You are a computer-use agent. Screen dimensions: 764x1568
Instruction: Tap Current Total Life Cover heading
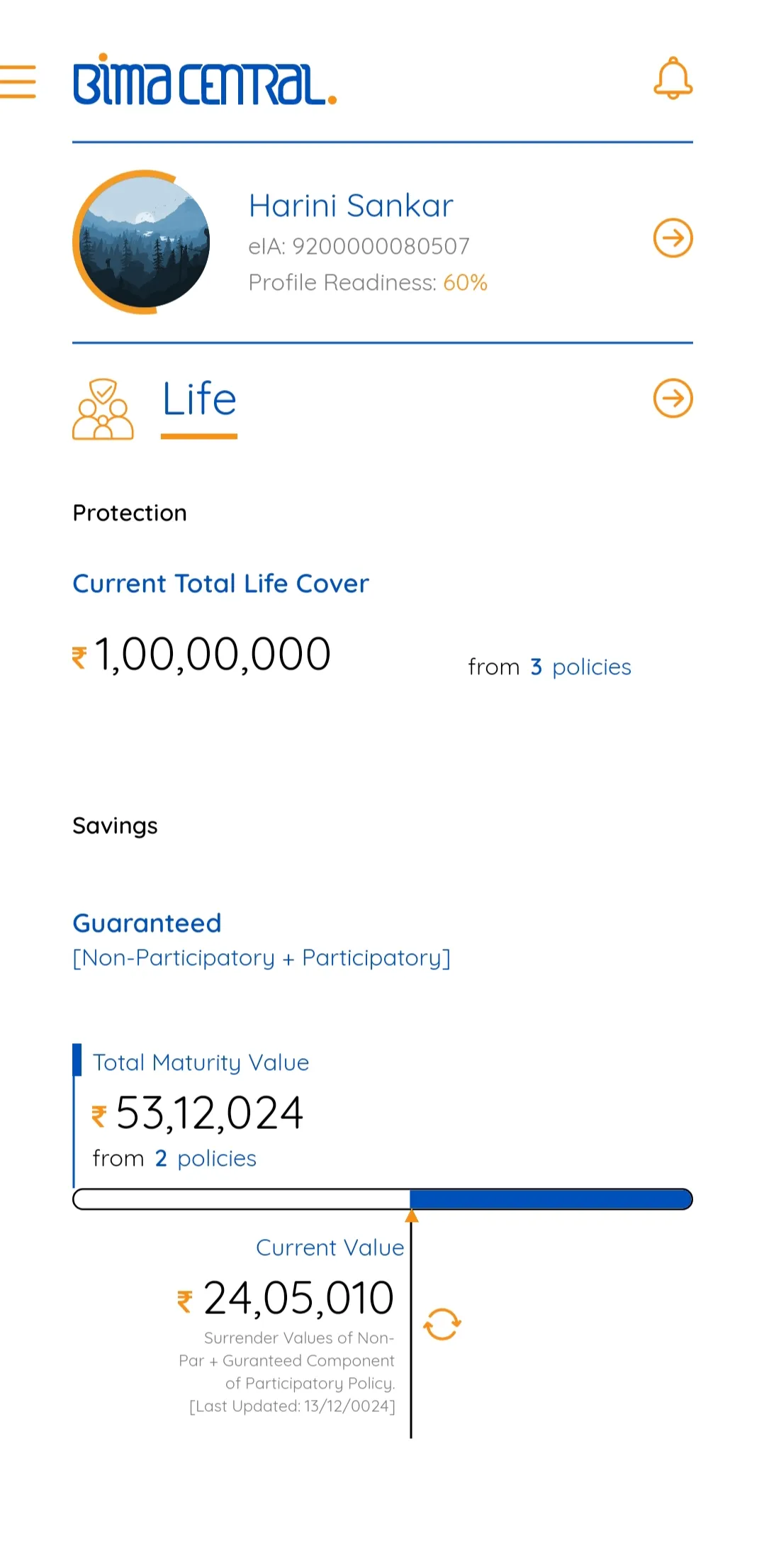(220, 584)
